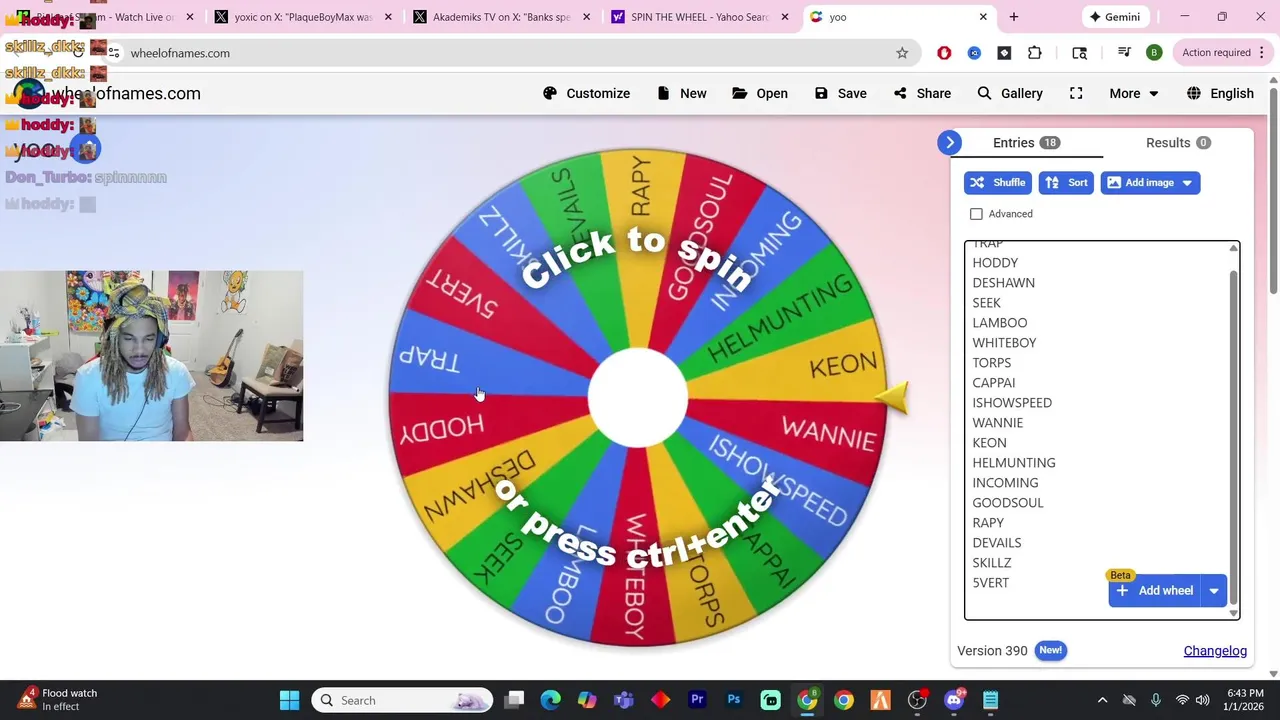Click the page vertical scrollbar
The image size is (1280, 720).
click(1273, 190)
